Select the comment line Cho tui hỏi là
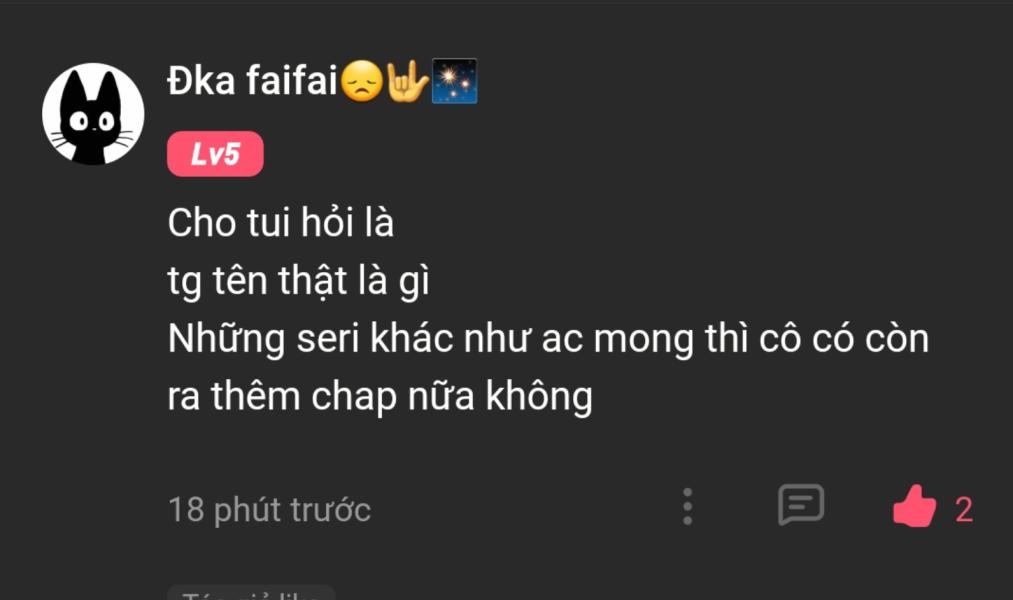This screenshot has height=600, width=1013. coord(280,223)
